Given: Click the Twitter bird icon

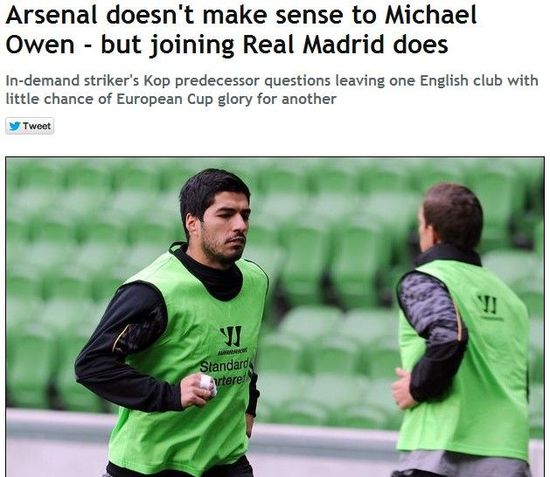Looking at the screenshot, I should [x=14, y=126].
